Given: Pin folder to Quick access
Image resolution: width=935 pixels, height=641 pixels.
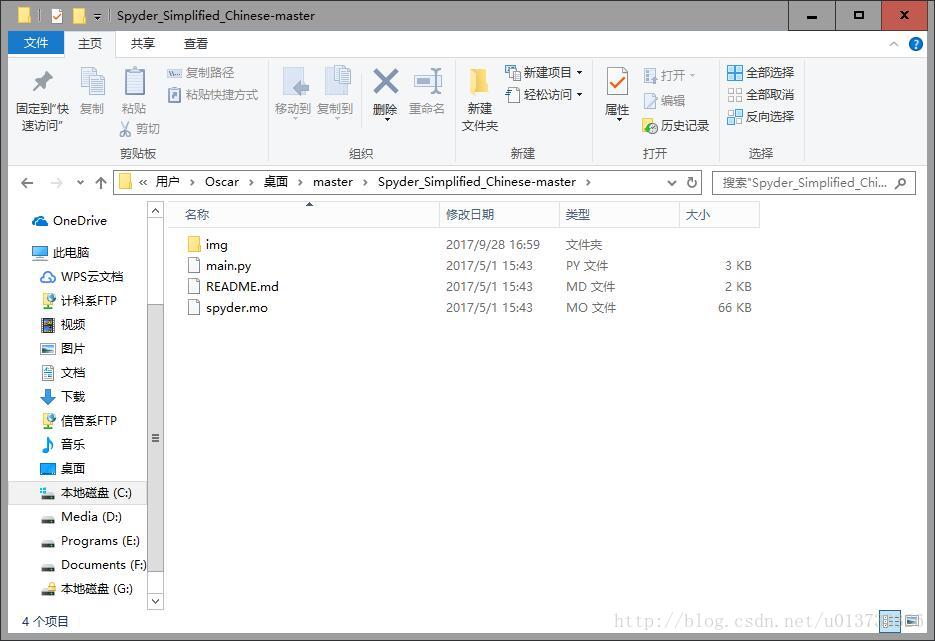Looking at the screenshot, I should [x=42, y=99].
